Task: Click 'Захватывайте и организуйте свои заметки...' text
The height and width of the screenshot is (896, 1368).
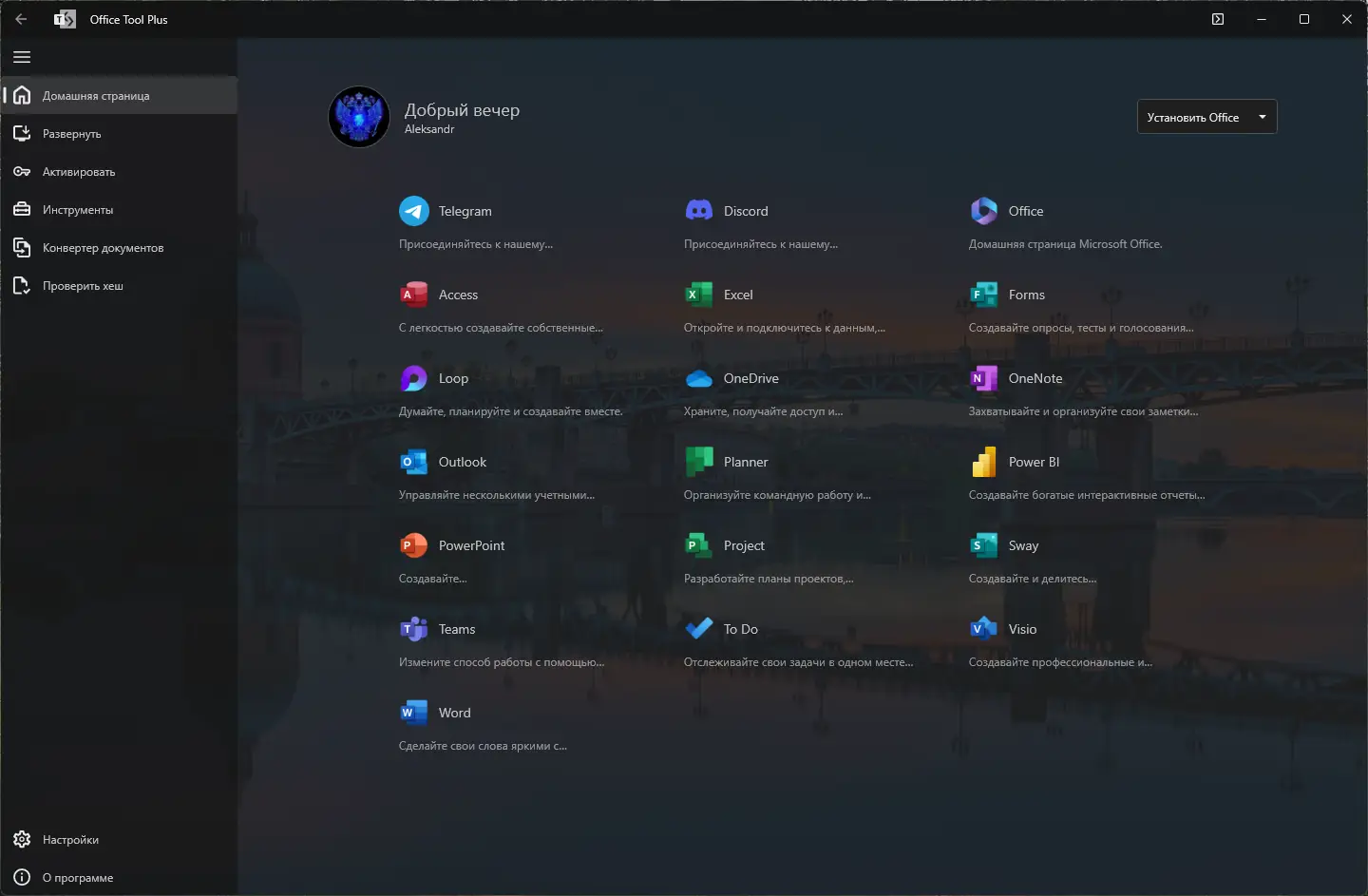Action: click(x=1083, y=411)
